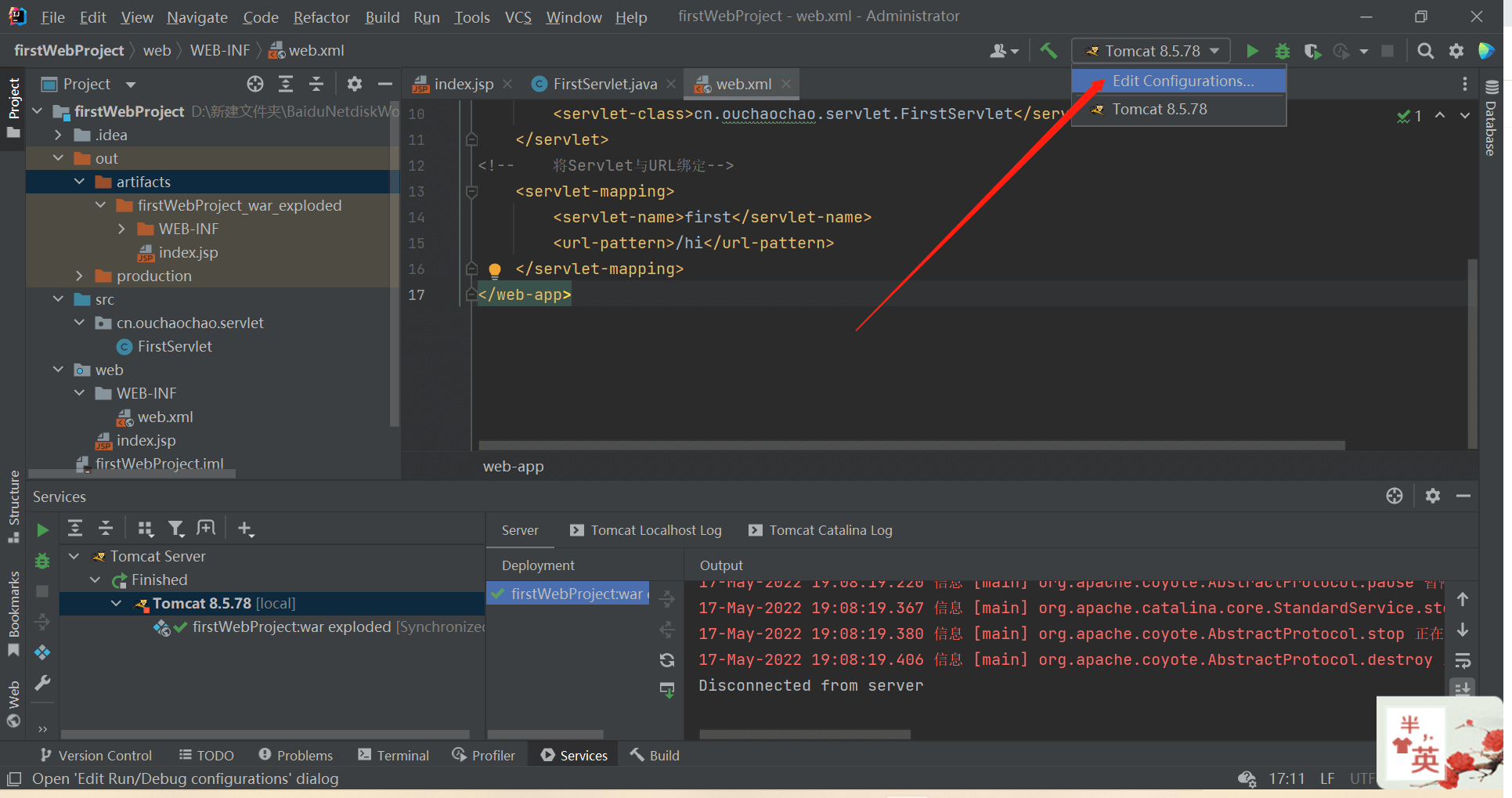This screenshot has width=1512, height=798.
Task: Click Collapse All icon in Project panel
Action: click(x=316, y=84)
